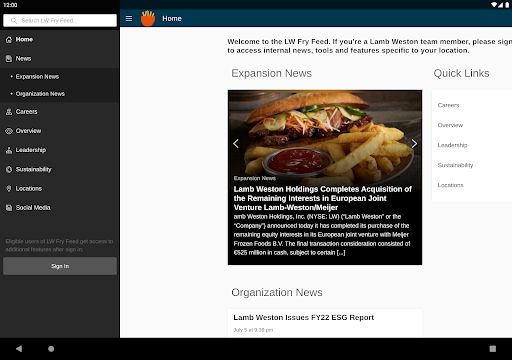Click the Locations pin icon
This screenshot has width=512, height=360.
point(9,189)
